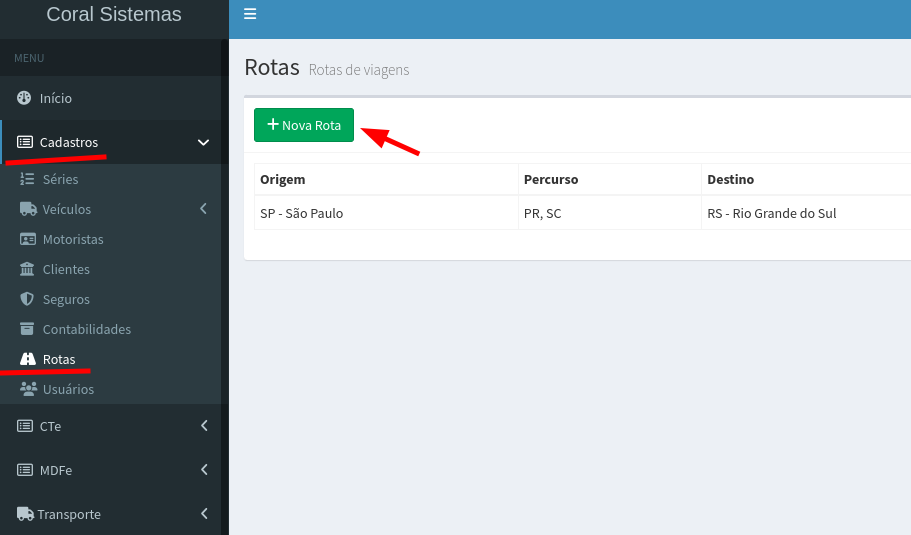Click the Destino column header
The width and height of the screenshot is (911, 535).
730,179
